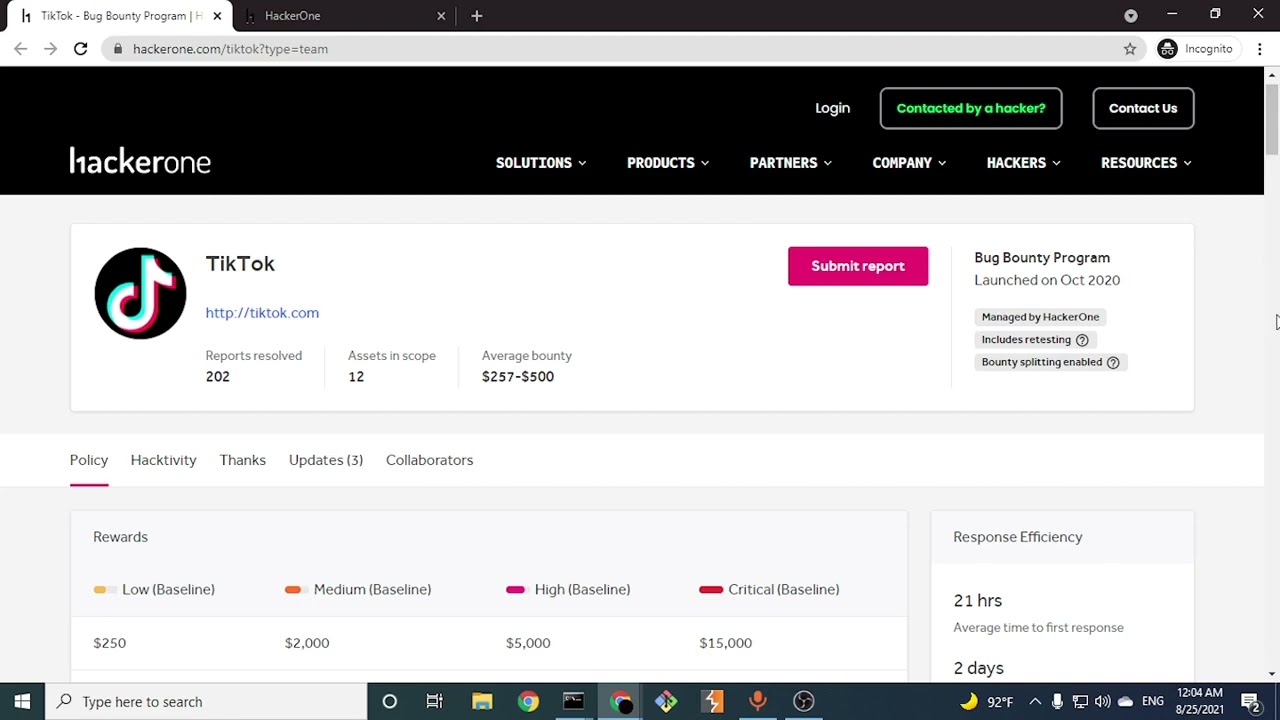The height and width of the screenshot is (720, 1280).
Task: Expand the PRODUCTS menu
Action: point(668,163)
